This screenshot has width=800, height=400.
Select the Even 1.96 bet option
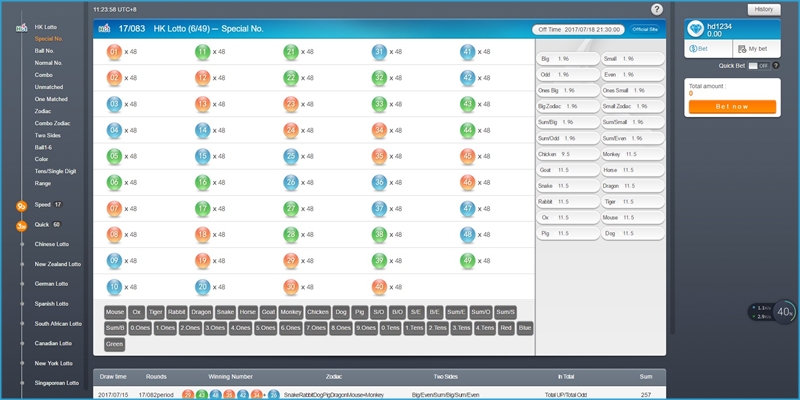click(x=632, y=74)
